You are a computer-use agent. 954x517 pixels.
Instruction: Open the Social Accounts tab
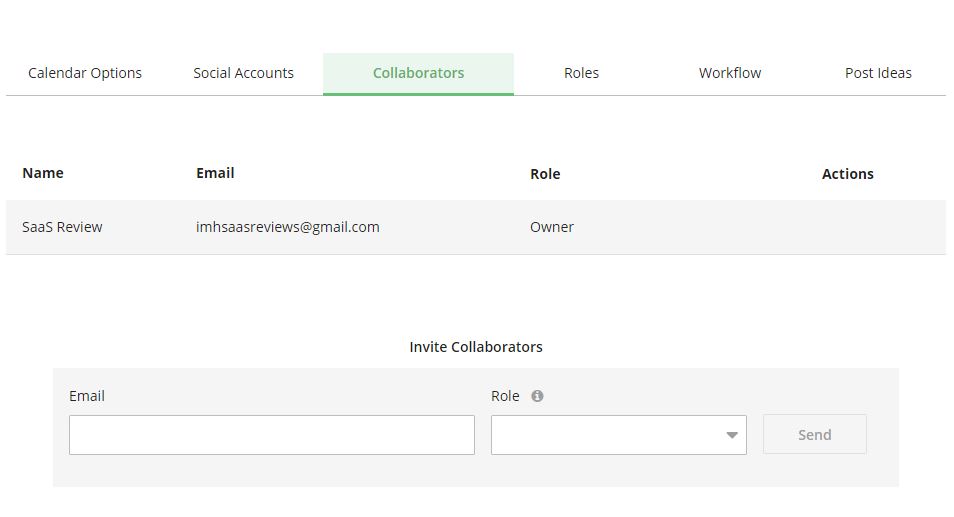(243, 73)
